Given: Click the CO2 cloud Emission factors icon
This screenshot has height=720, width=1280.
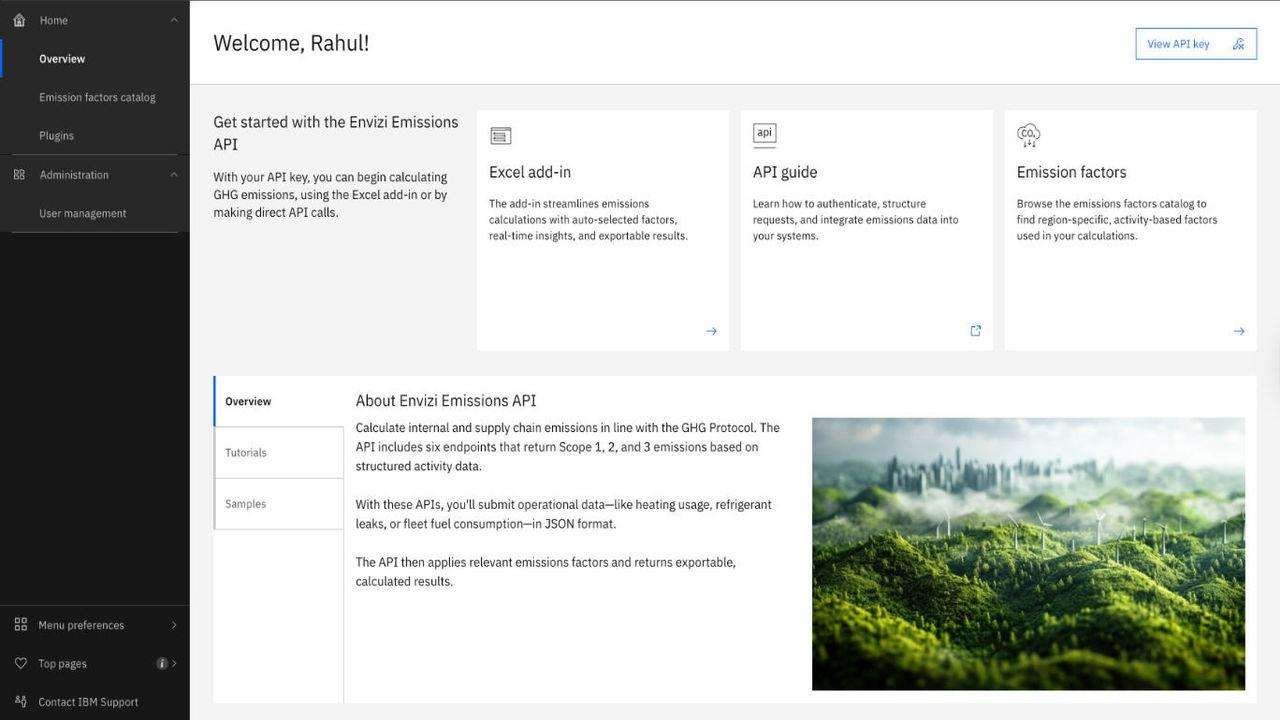Looking at the screenshot, I should click(1028, 135).
